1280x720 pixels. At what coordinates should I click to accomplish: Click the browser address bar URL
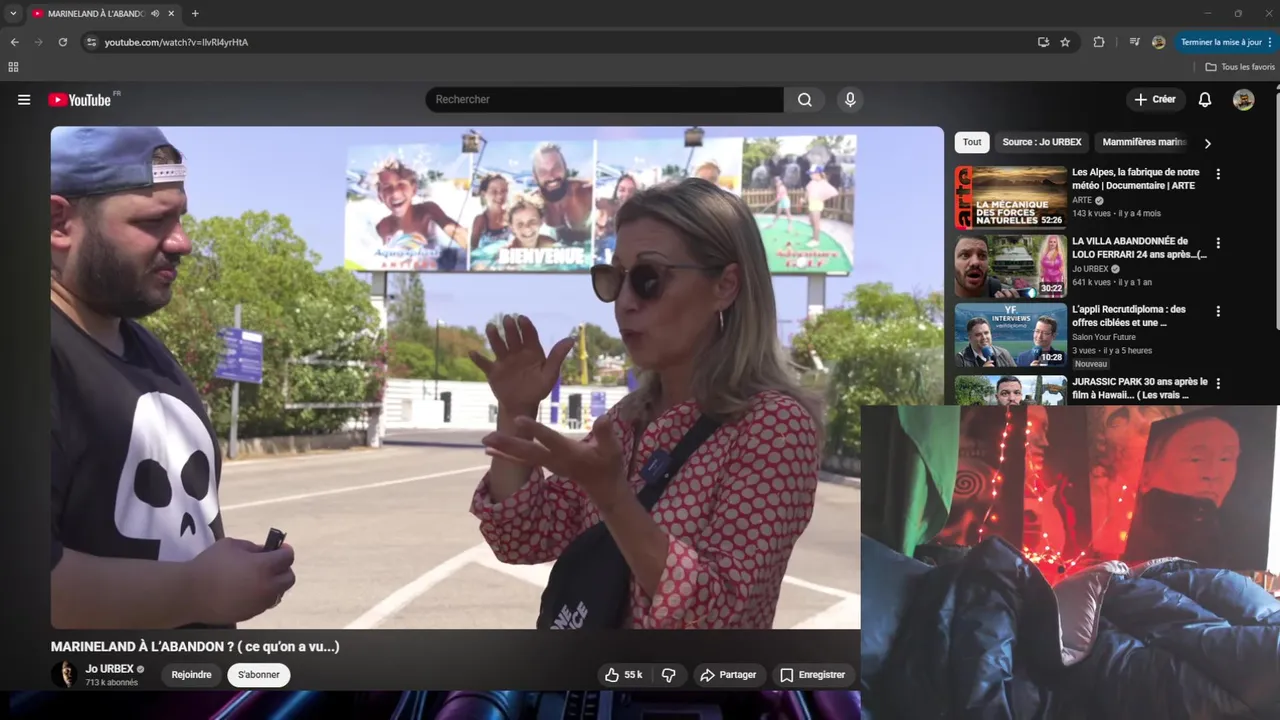tap(176, 42)
